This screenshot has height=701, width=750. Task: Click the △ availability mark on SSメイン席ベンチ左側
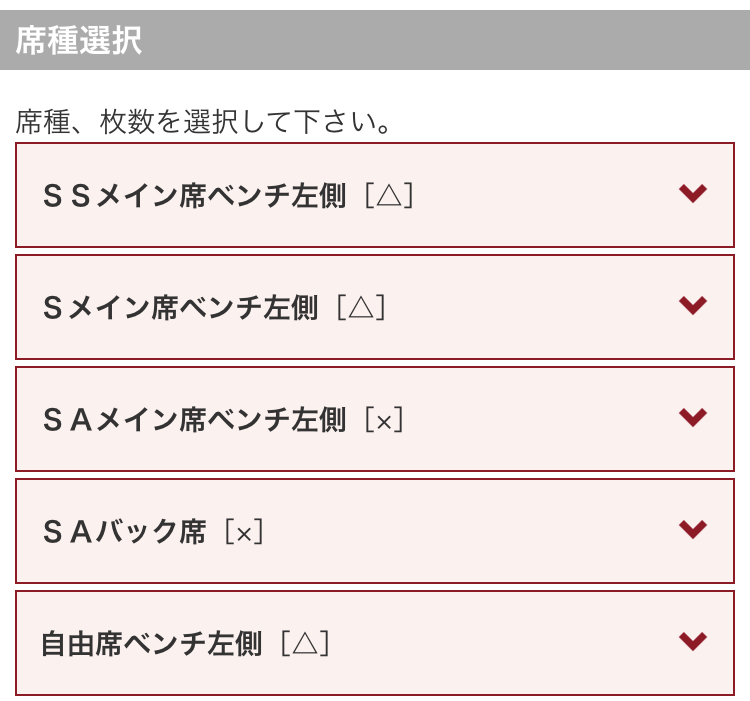point(389,196)
